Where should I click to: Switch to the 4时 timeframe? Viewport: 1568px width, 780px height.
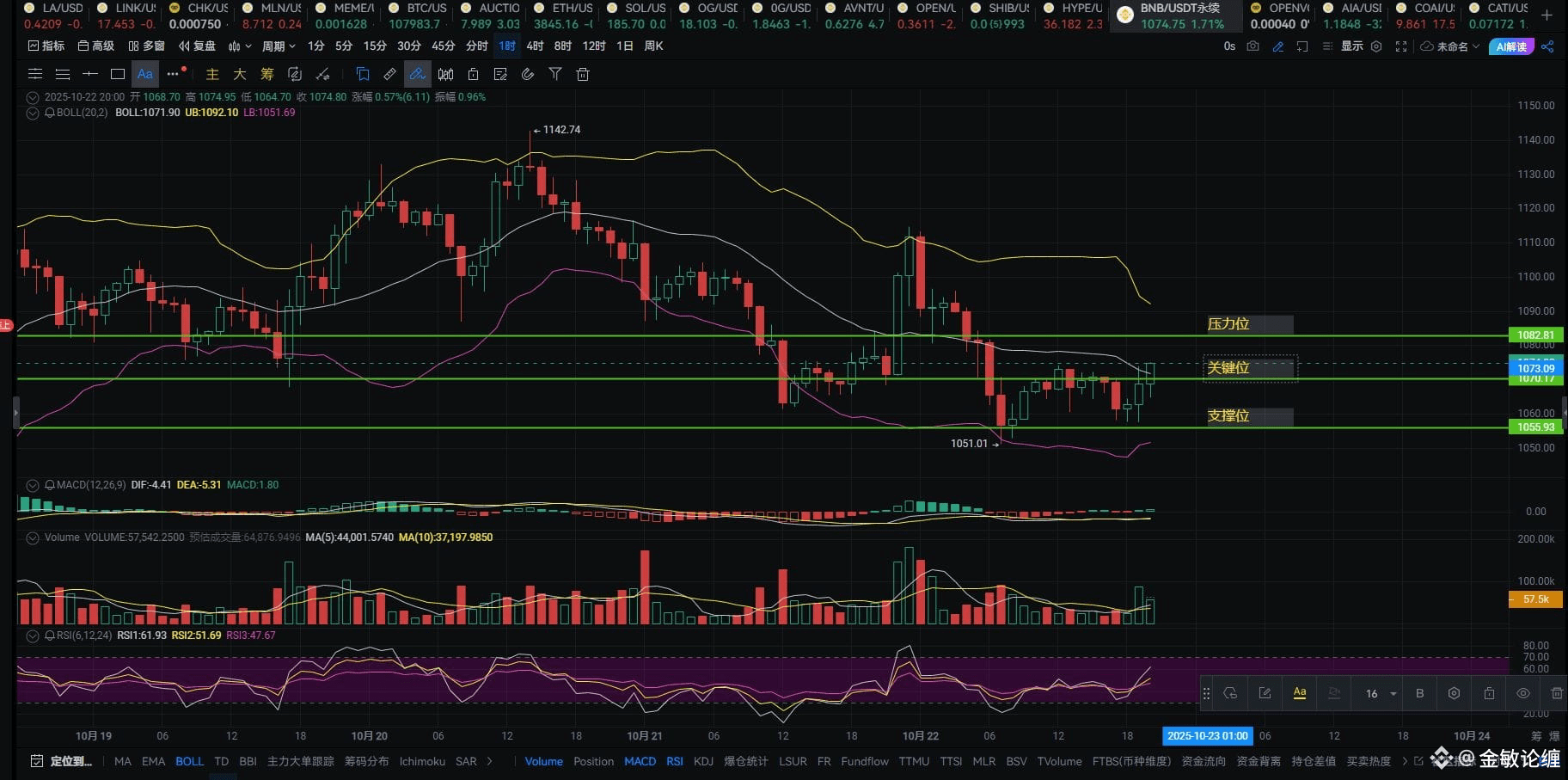pyautogui.click(x=535, y=46)
